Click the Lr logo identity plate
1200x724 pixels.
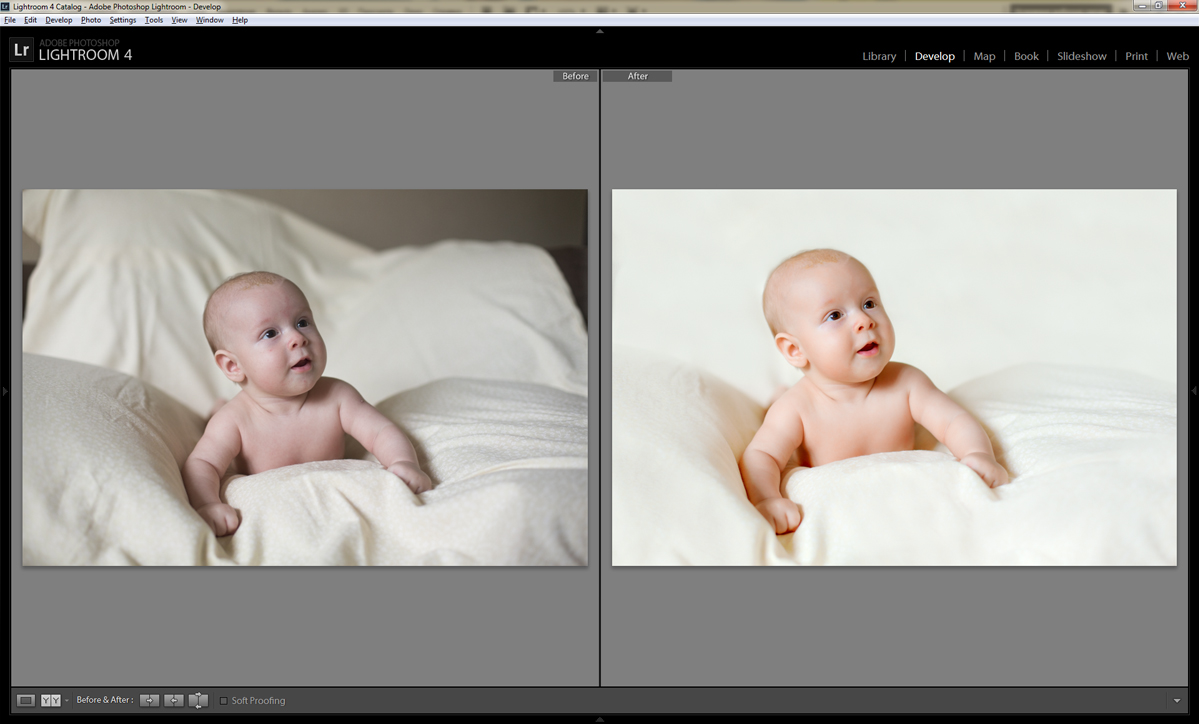[21, 50]
